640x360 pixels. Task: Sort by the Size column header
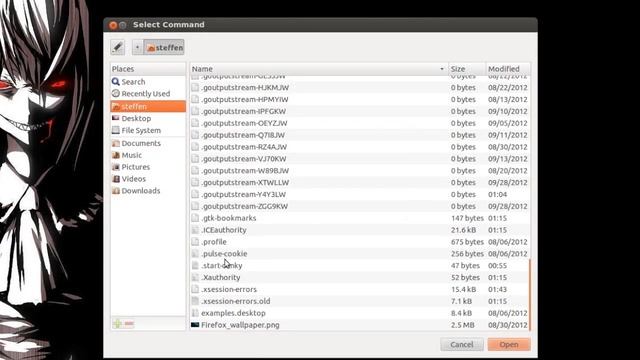point(467,69)
